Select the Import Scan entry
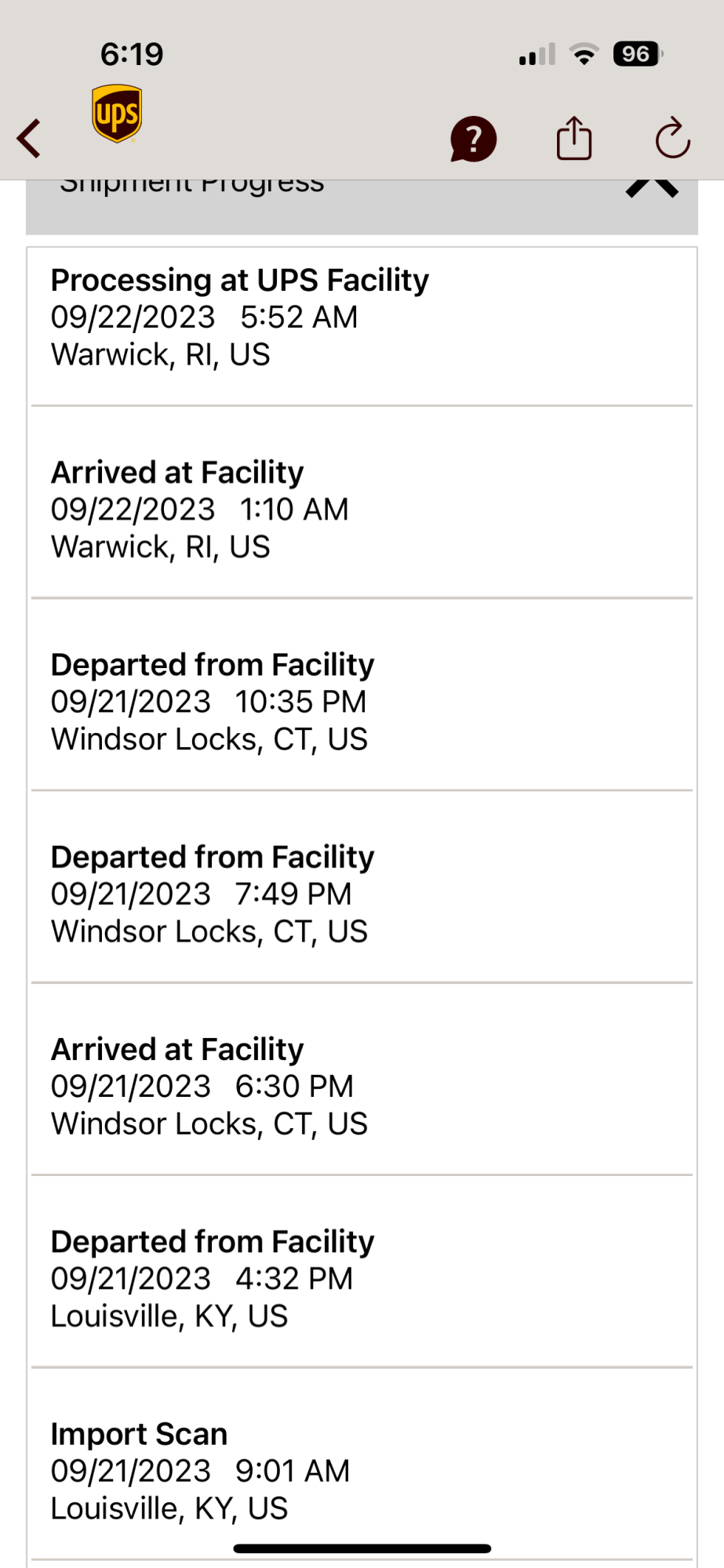This screenshot has height=1568, width=724. pos(362,1464)
